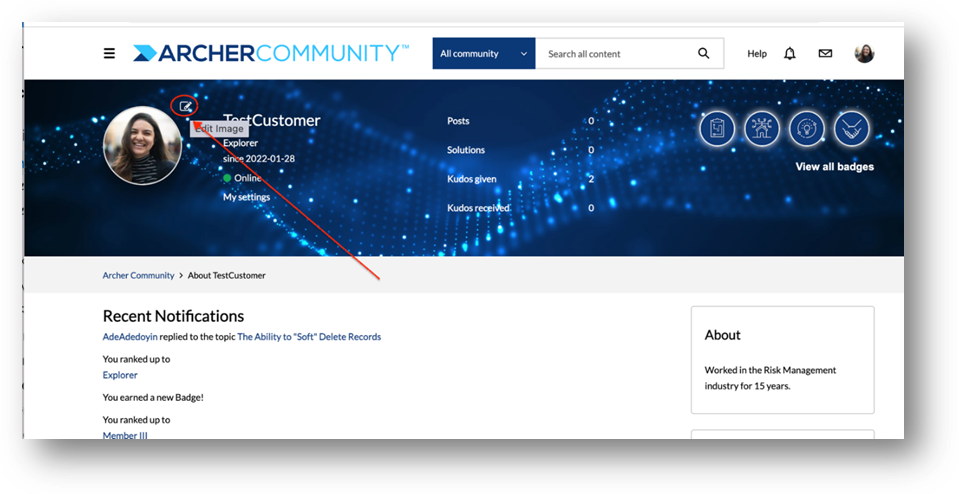This screenshot has width=959, height=494.
Task: Select the network house badge icon
Action: [762, 129]
